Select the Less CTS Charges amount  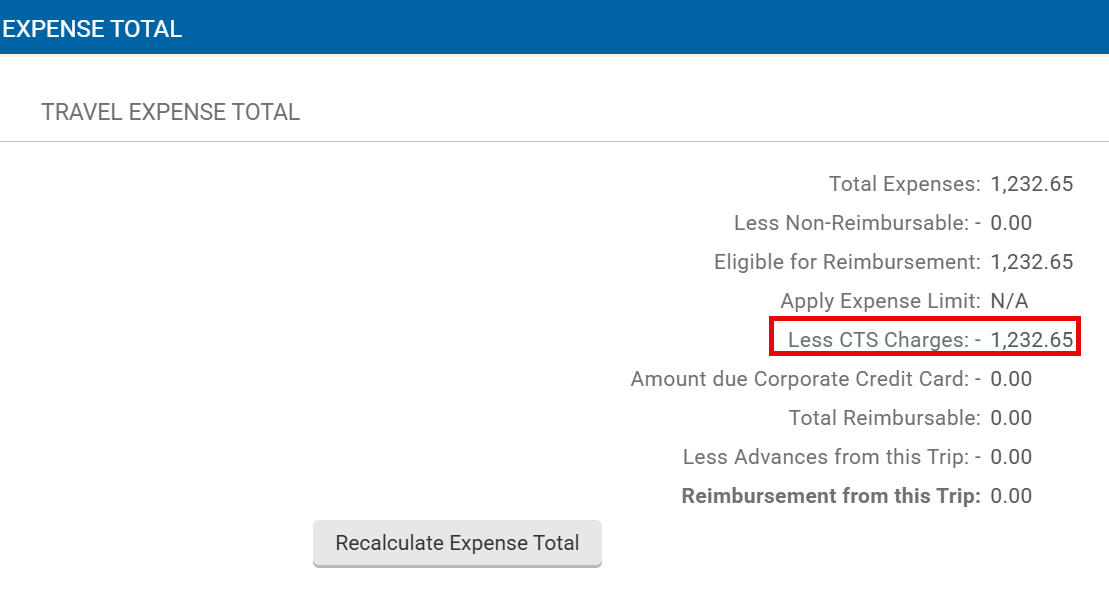[1031, 340]
